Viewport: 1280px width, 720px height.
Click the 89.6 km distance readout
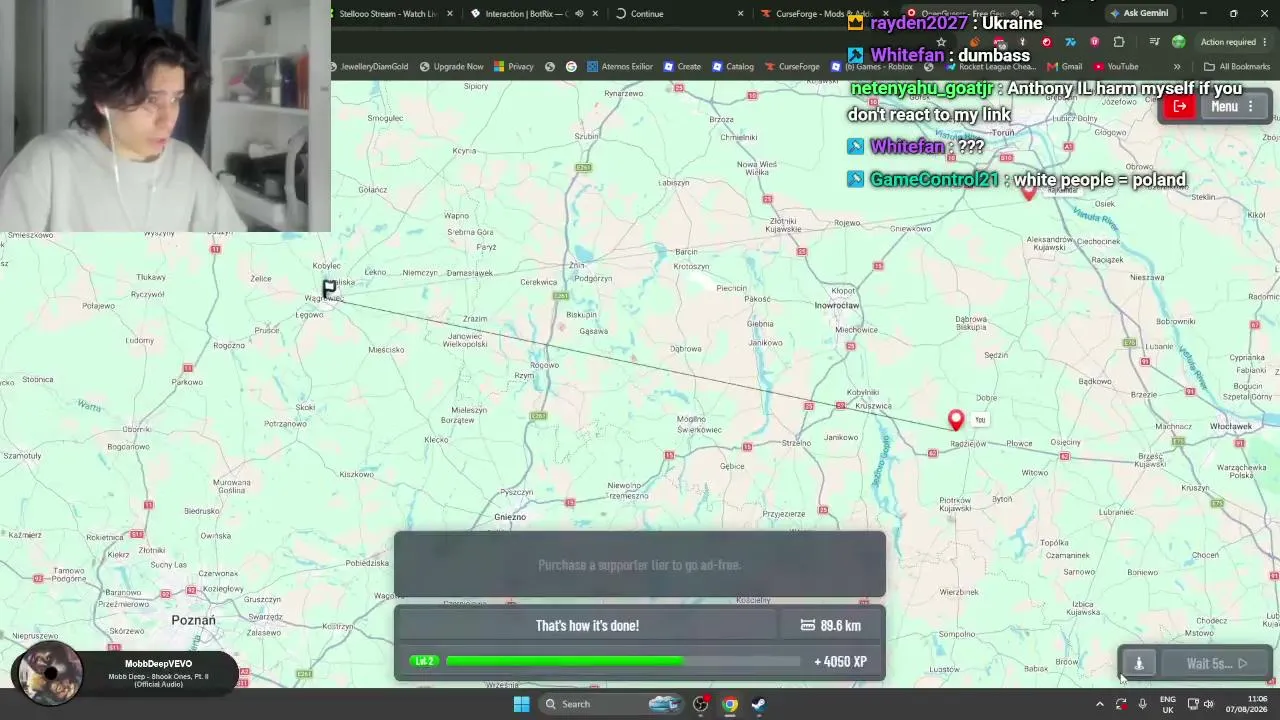pos(831,626)
